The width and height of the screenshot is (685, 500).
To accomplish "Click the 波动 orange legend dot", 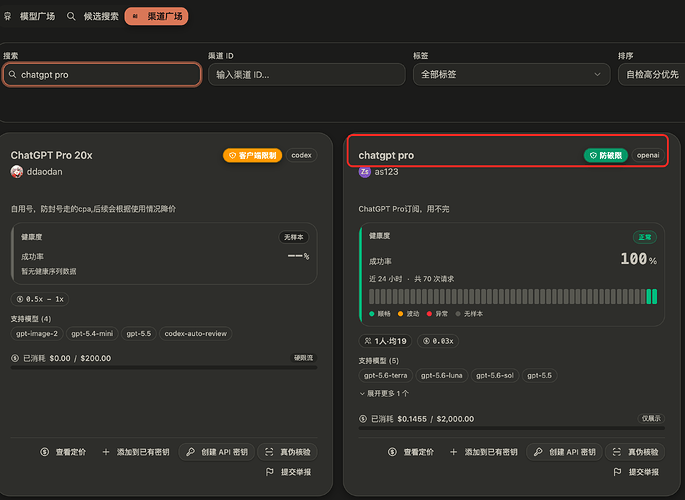I will 401,314.
